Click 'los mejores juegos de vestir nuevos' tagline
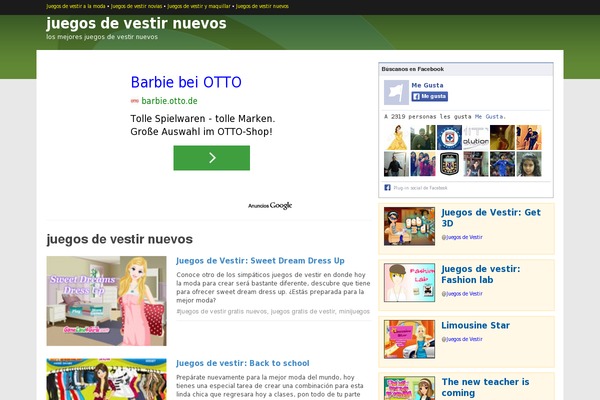 click(x=102, y=37)
